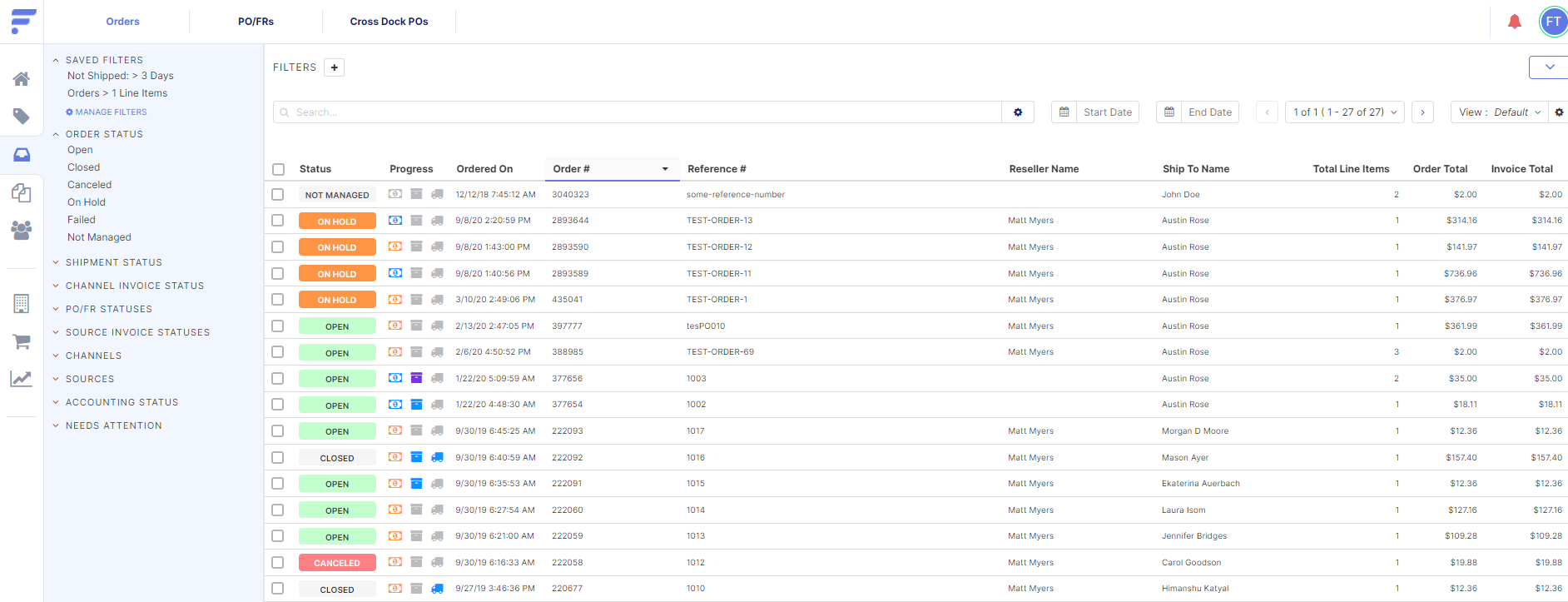This screenshot has width=1568, height=602.
Task: Switch to the Cross Dock POs tab
Action: pyautogui.click(x=389, y=22)
